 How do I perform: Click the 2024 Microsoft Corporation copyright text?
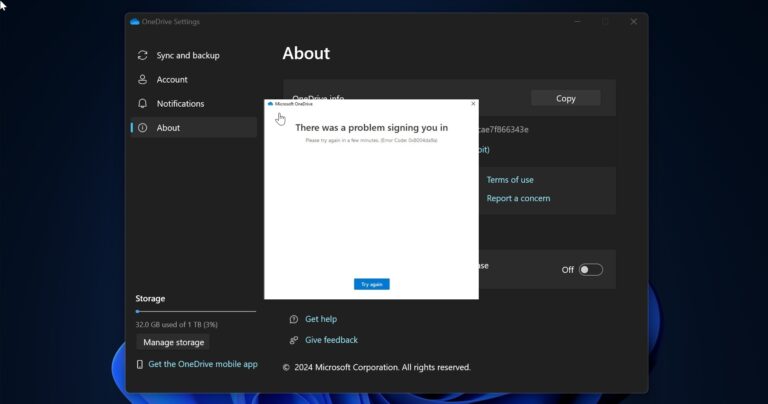point(377,367)
